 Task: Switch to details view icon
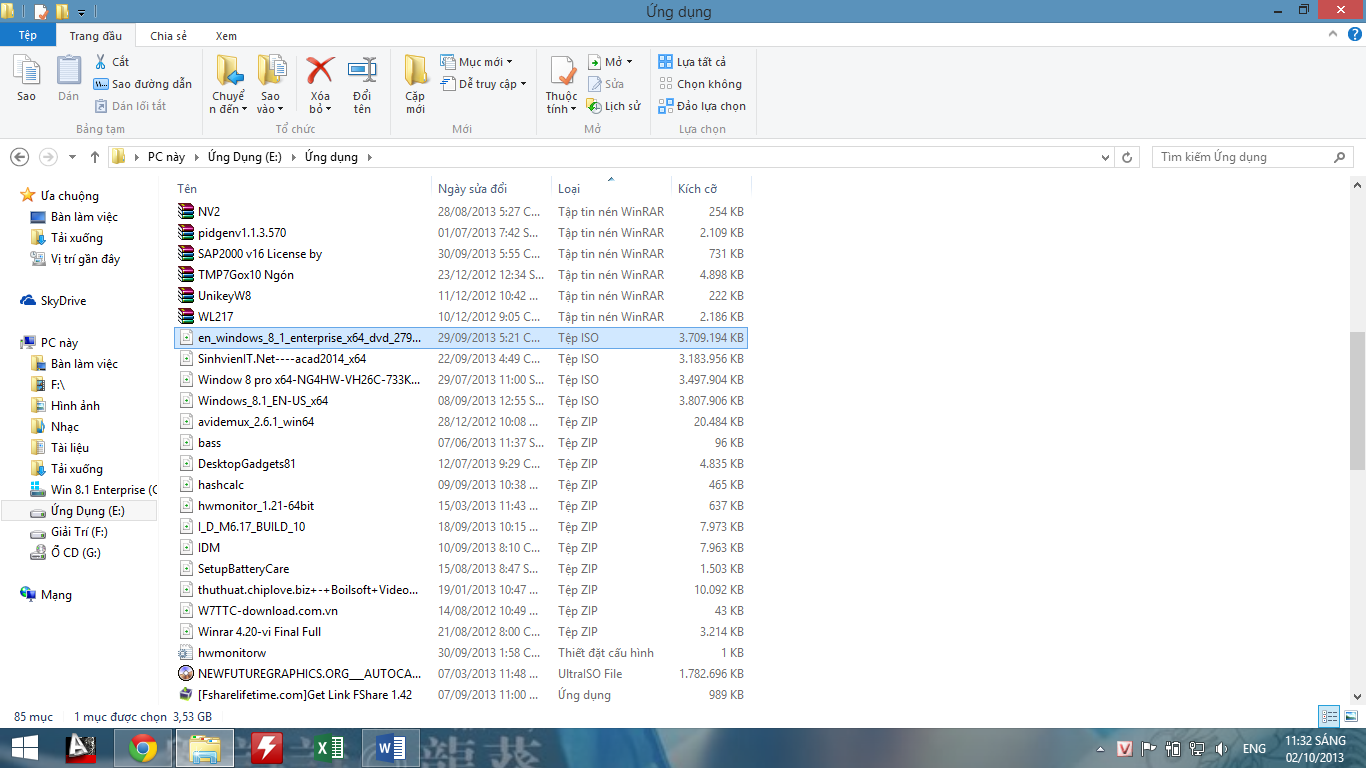[1329, 717]
